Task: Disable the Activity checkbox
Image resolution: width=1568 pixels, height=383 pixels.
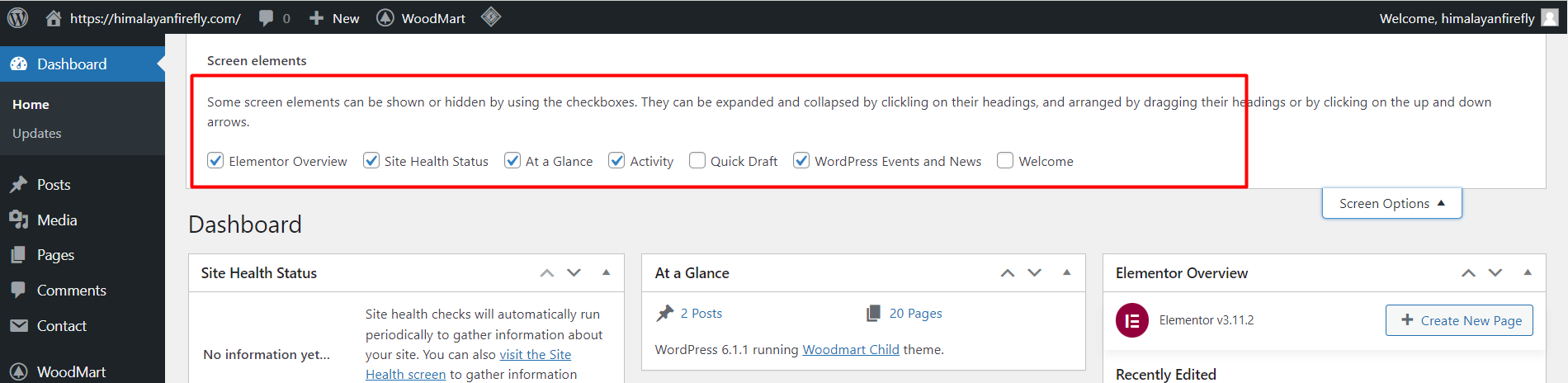Action: (616, 160)
